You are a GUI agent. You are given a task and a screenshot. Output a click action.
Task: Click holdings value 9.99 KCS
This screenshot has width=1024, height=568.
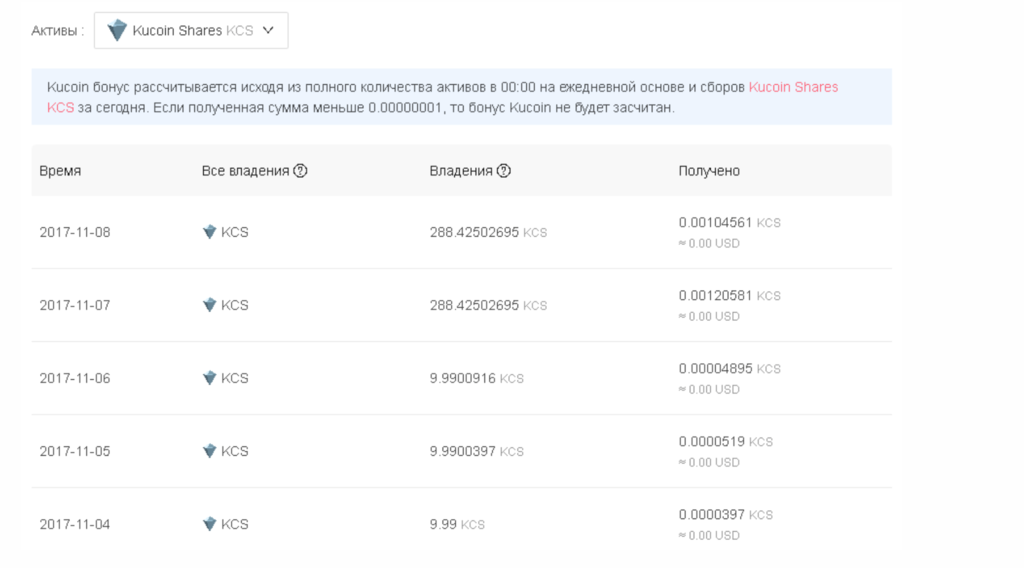(456, 525)
